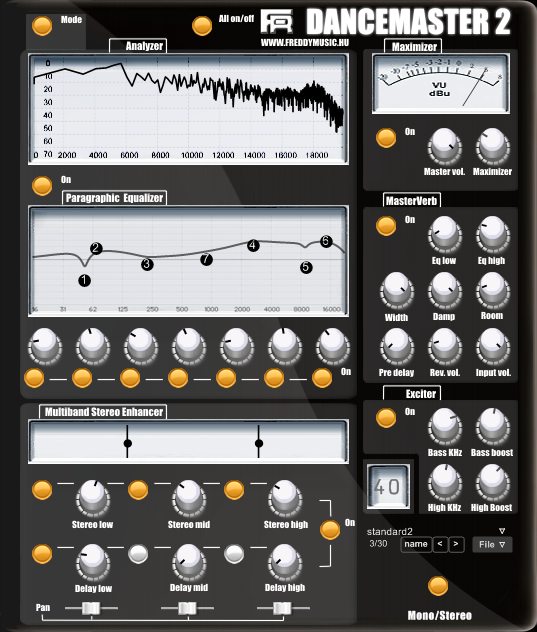Click the Delay high knob
This screenshot has width=537, height=632.
point(285,562)
